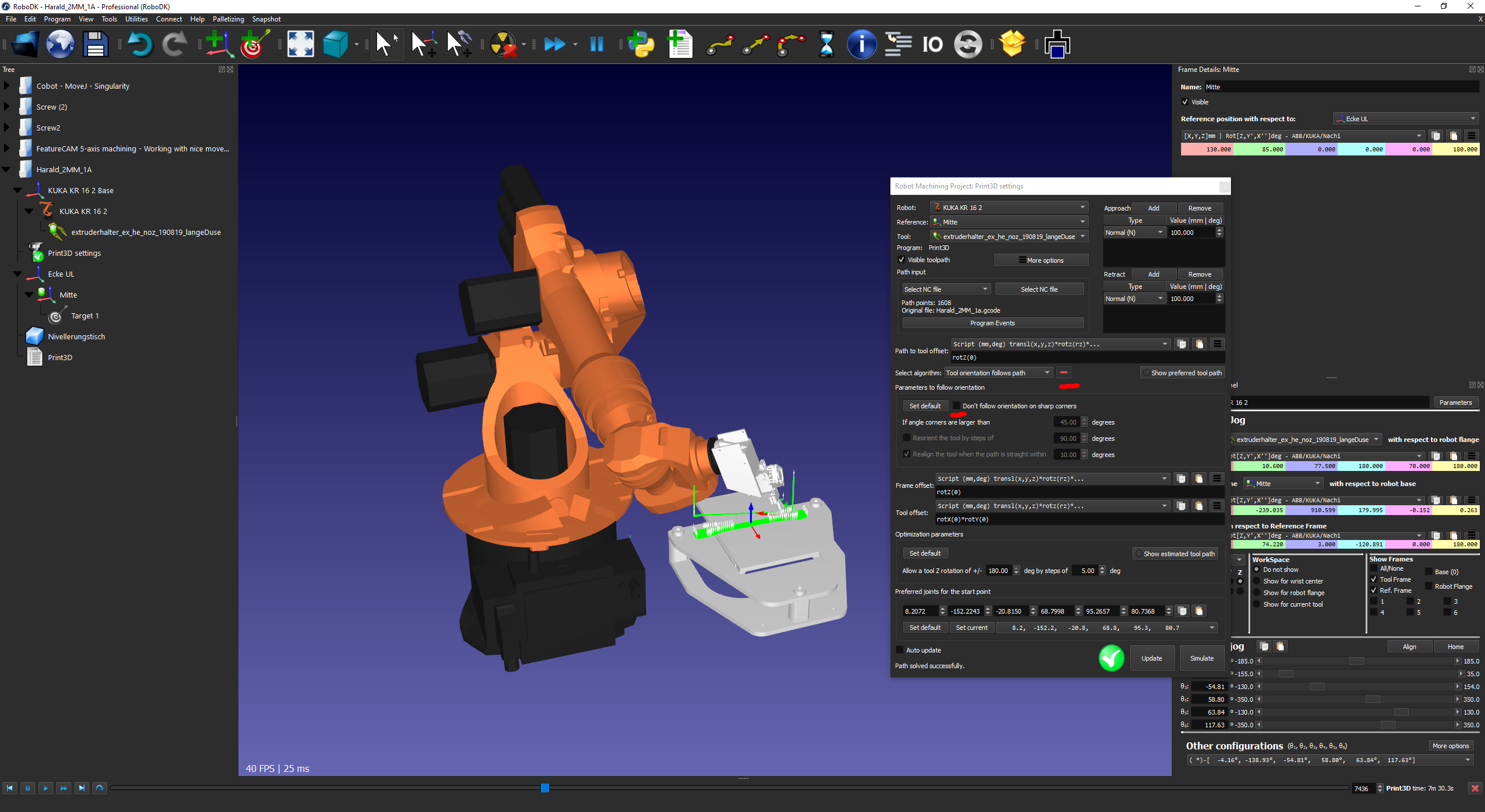1485x812 pixels.
Task: Click the IO instruction icon
Action: (932, 45)
